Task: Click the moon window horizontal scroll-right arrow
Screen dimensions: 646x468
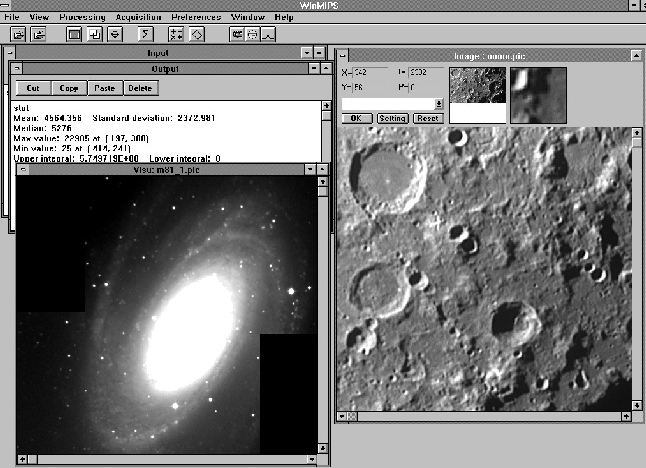Action: coord(626,417)
